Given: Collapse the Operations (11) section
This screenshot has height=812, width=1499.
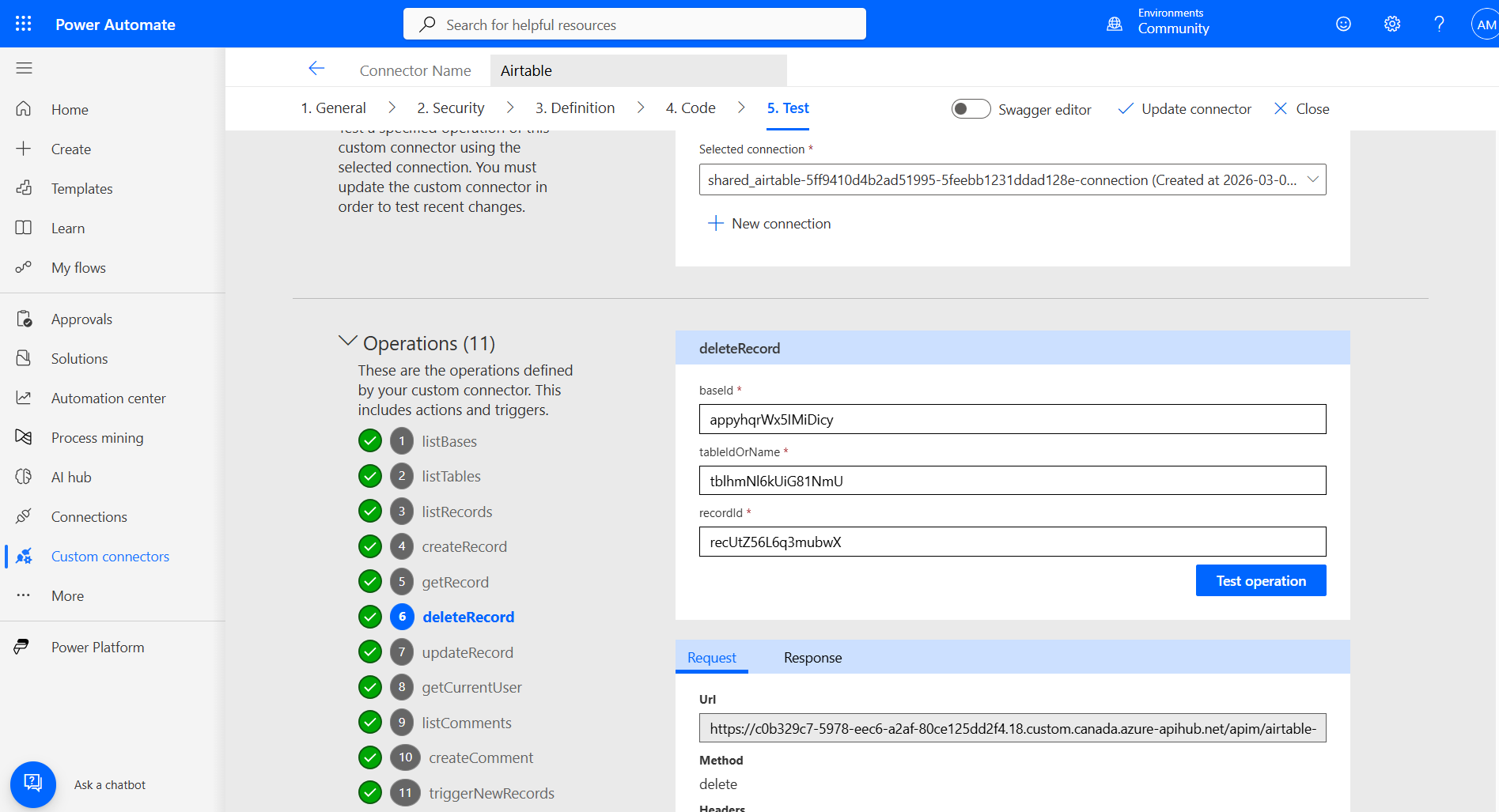Looking at the screenshot, I should (x=347, y=342).
